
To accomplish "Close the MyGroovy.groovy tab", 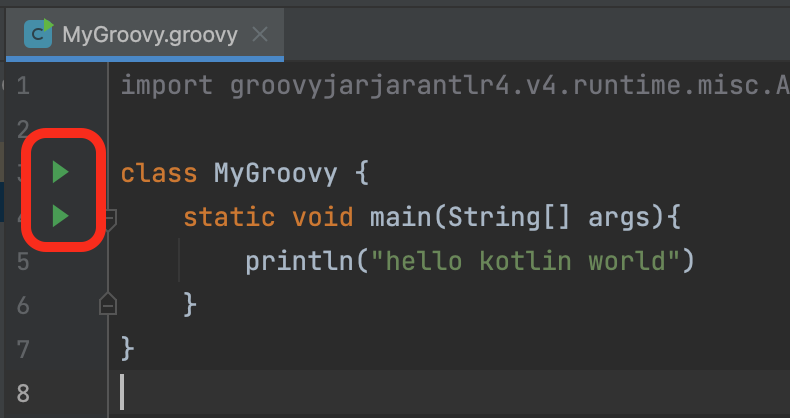I will (x=260, y=35).
